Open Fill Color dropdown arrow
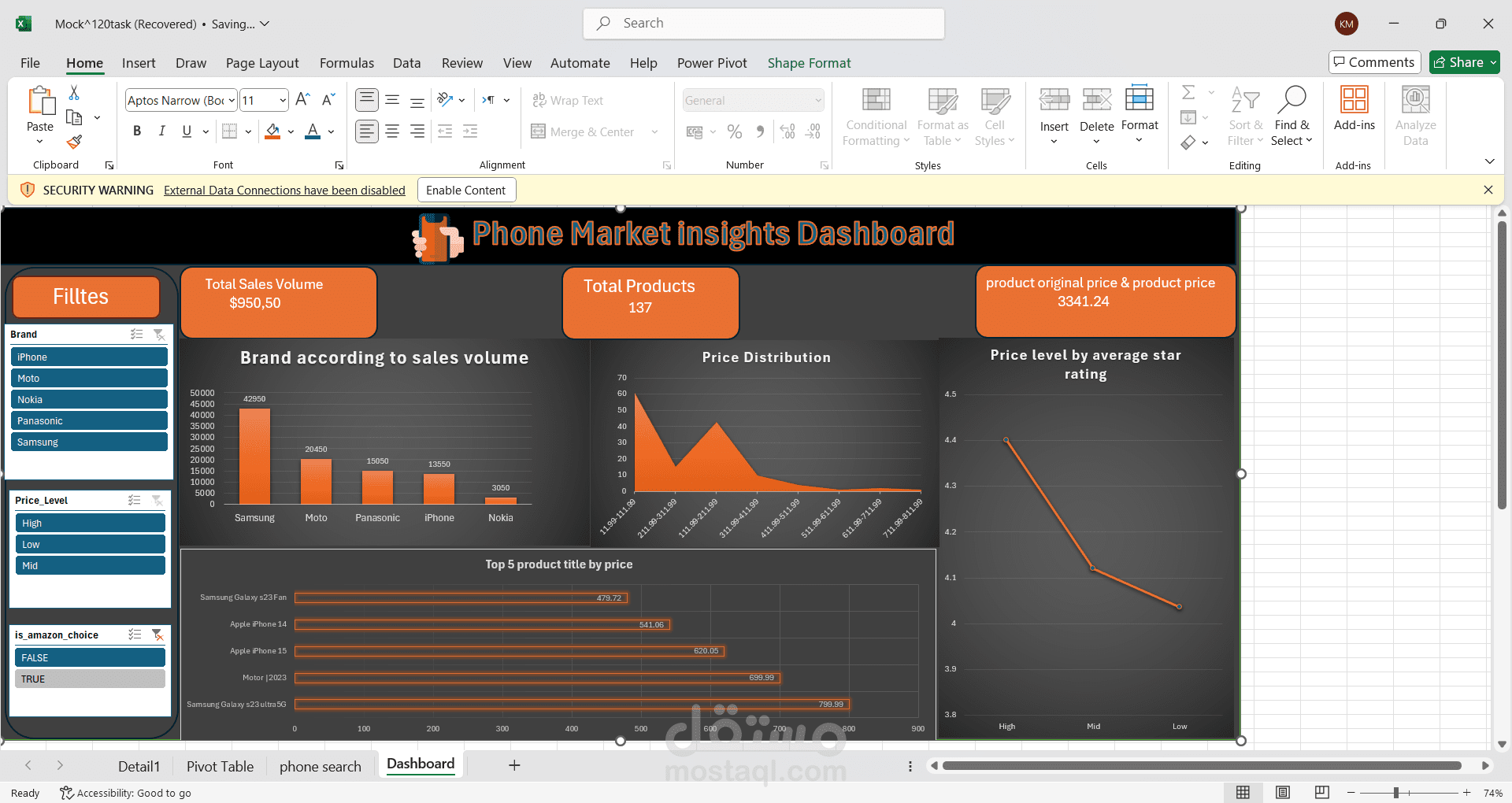Screen dimensions: 1512x803 [291, 131]
